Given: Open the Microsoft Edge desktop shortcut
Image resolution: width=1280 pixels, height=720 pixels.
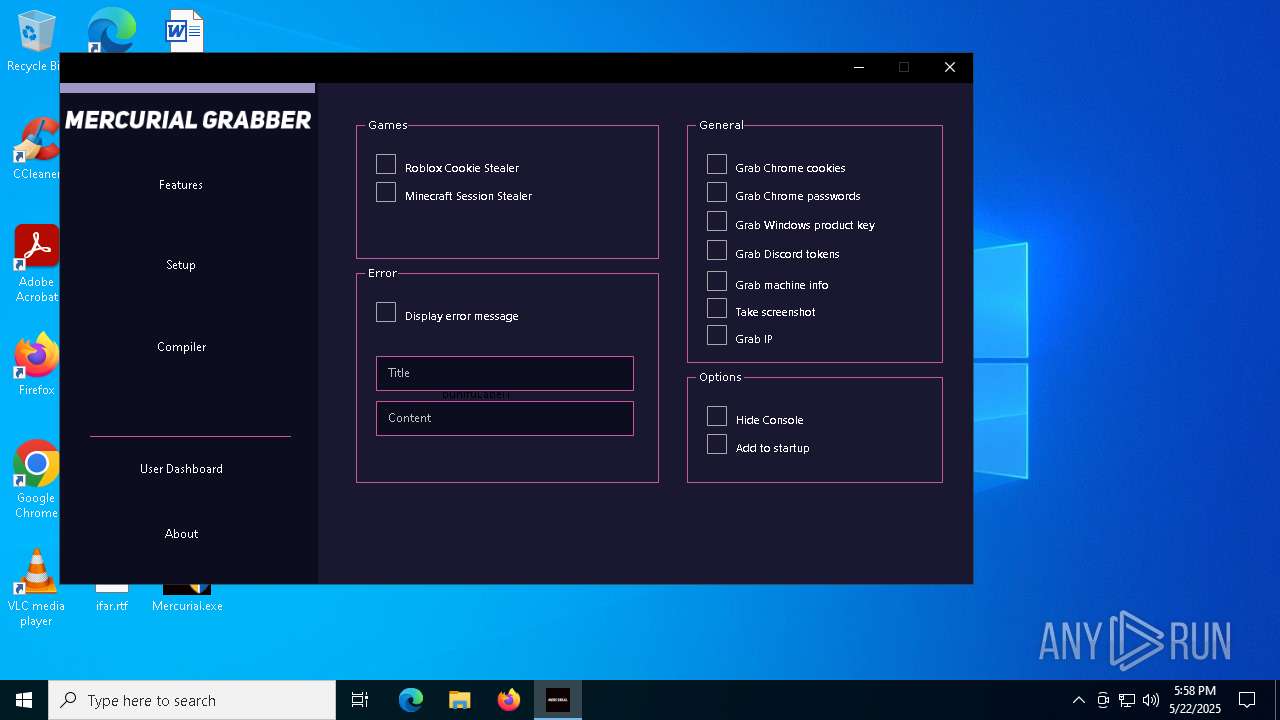Looking at the screenshot, I should 111,31.
